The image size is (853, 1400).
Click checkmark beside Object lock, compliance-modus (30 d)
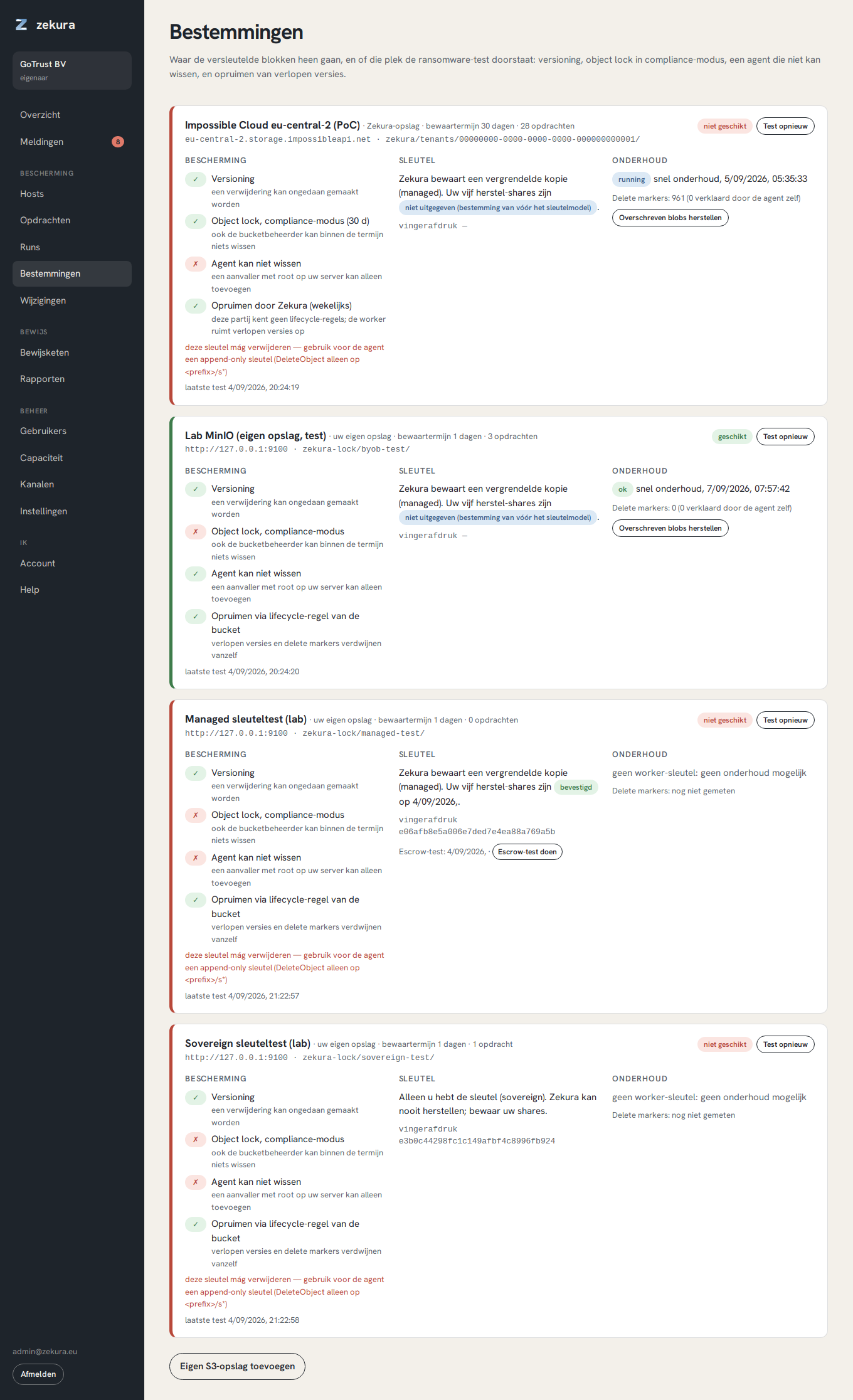[x=196, y=221]
